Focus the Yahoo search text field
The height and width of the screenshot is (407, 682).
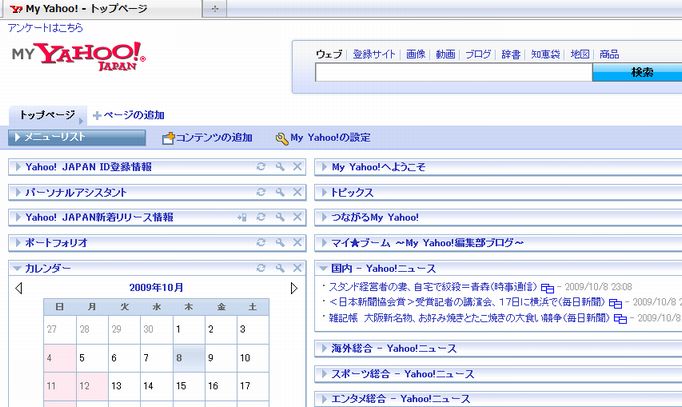[x=454, y=72]
